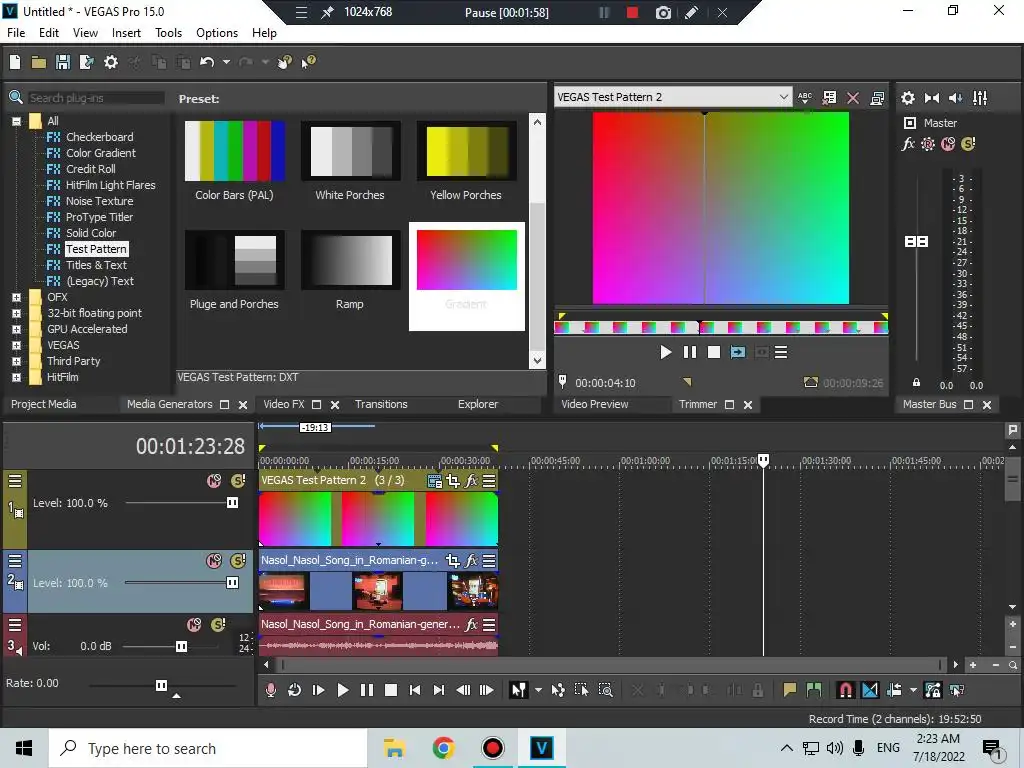Image resolution: width=1024 pixels, height=768 pixels.
Task: Stop playback in the Trimmer
Action: (714, 353)
